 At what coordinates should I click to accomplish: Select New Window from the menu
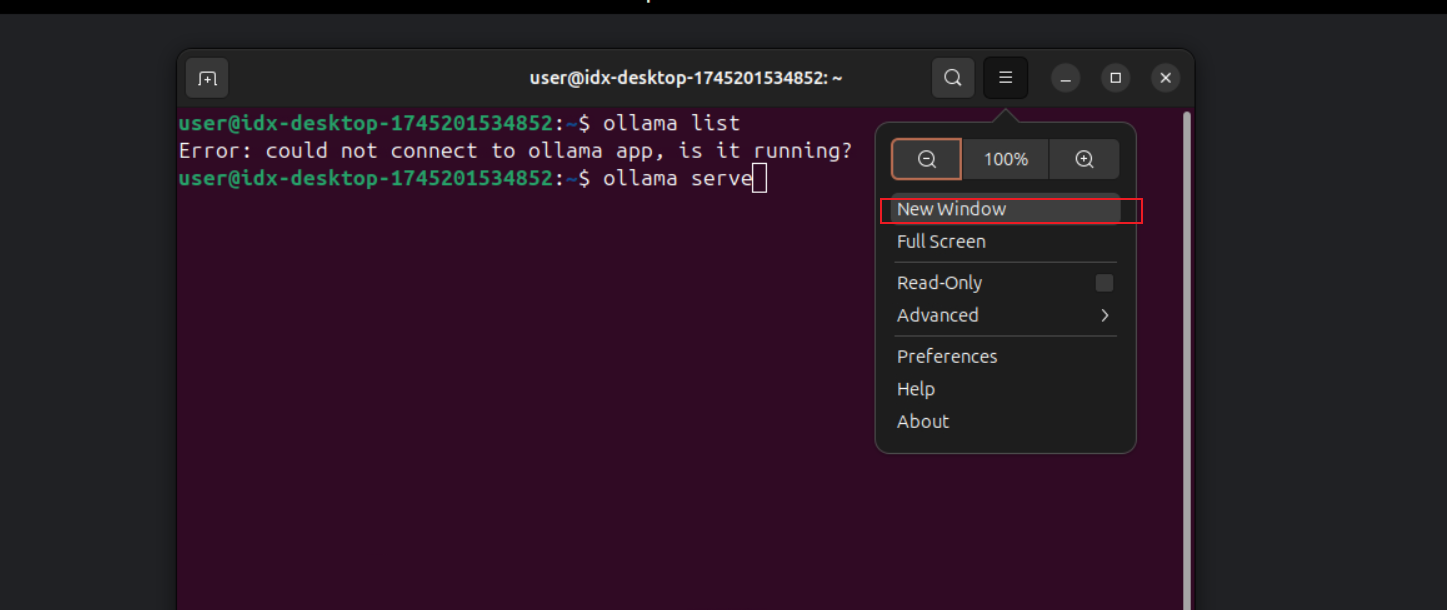click(x=1005, y=209)
